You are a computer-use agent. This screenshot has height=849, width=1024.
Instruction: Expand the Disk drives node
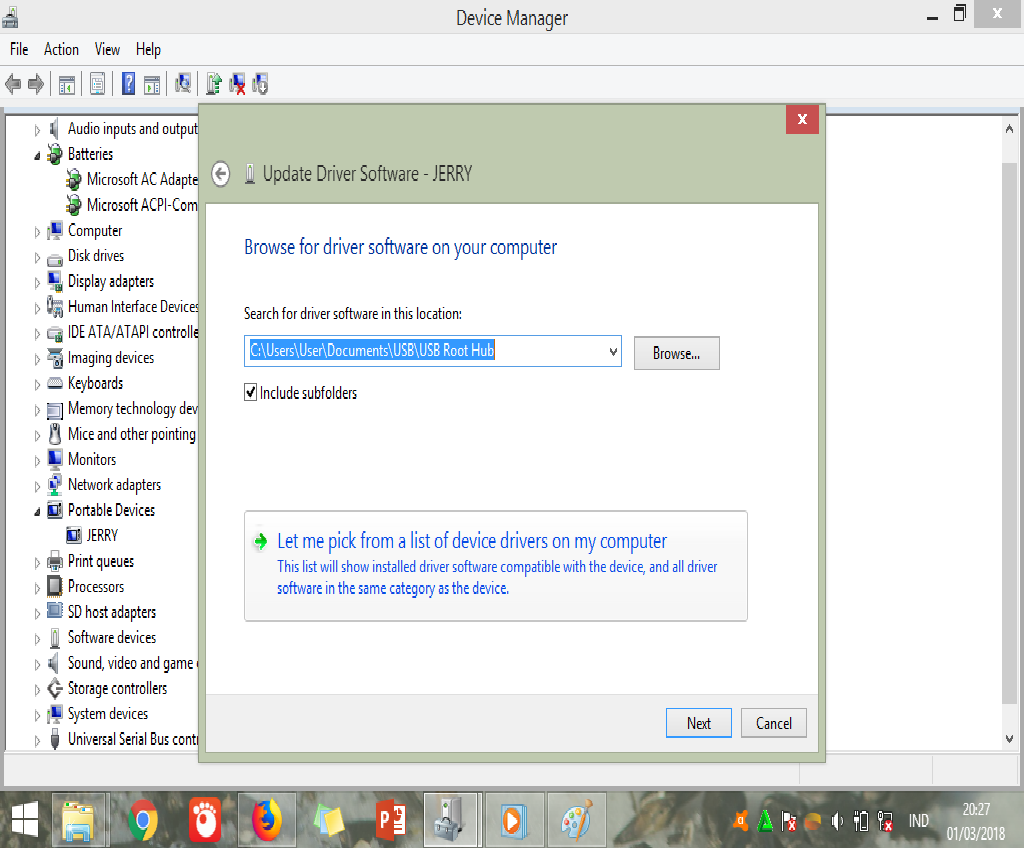(37, 257)
